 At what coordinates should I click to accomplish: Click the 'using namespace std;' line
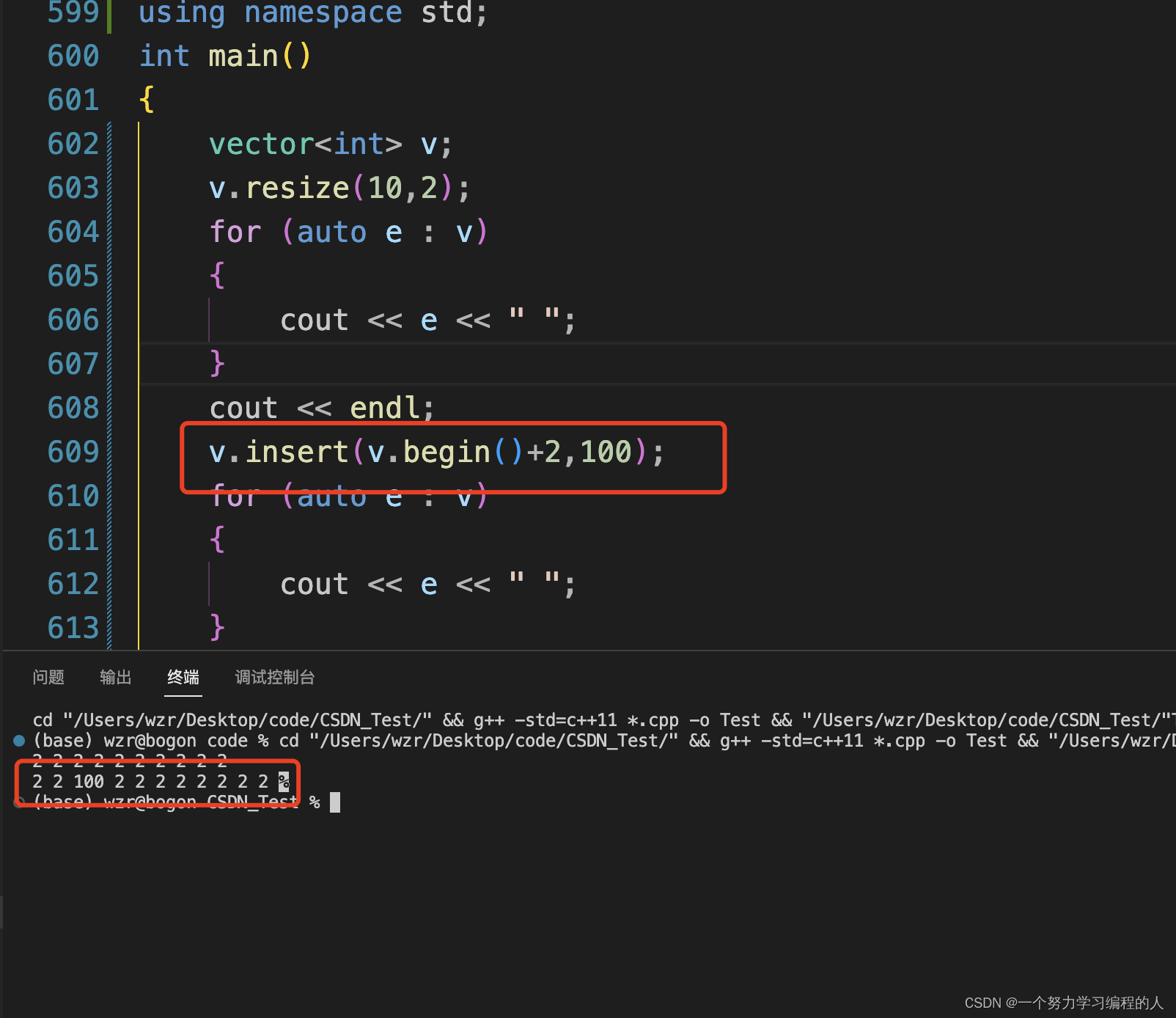point(313,12)
